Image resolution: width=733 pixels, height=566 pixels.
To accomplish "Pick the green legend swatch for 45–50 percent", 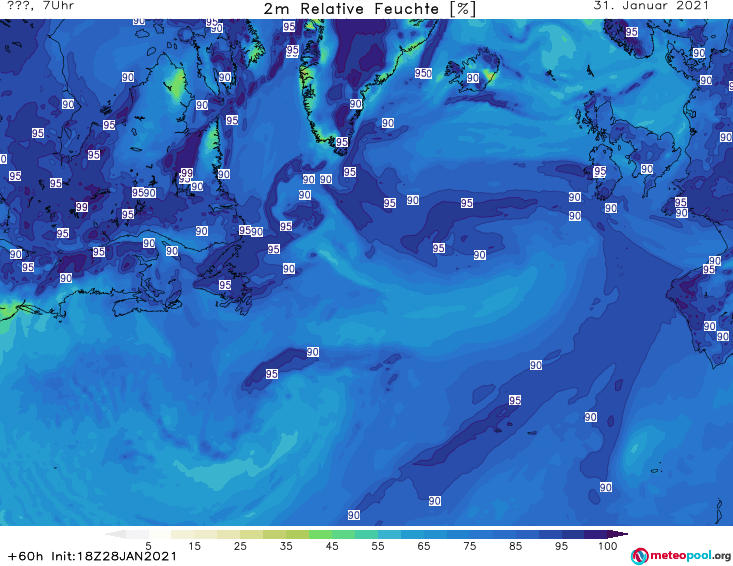I will tap(343, 534).
